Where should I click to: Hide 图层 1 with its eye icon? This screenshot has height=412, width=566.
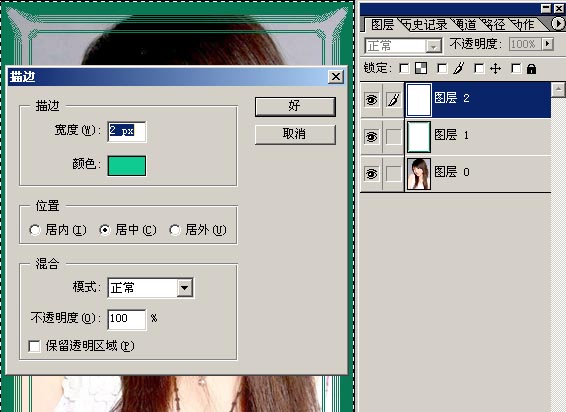(371, 137)
